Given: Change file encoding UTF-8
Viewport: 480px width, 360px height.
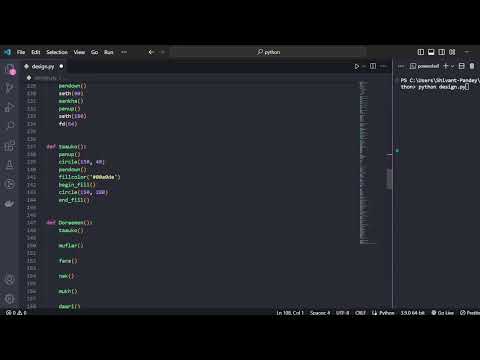Looking at the screenshot, I should click(342, 313).
